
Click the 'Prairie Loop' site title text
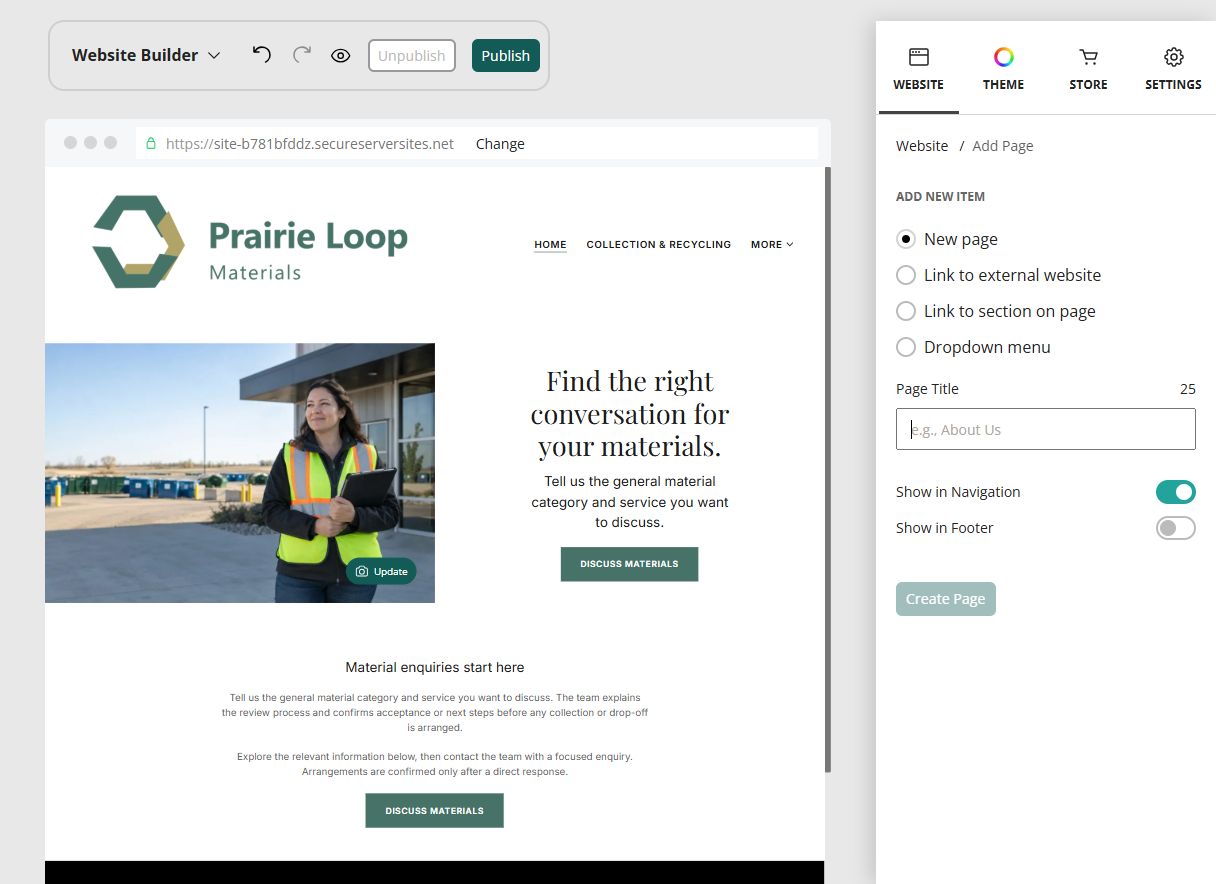coord(309,237)
